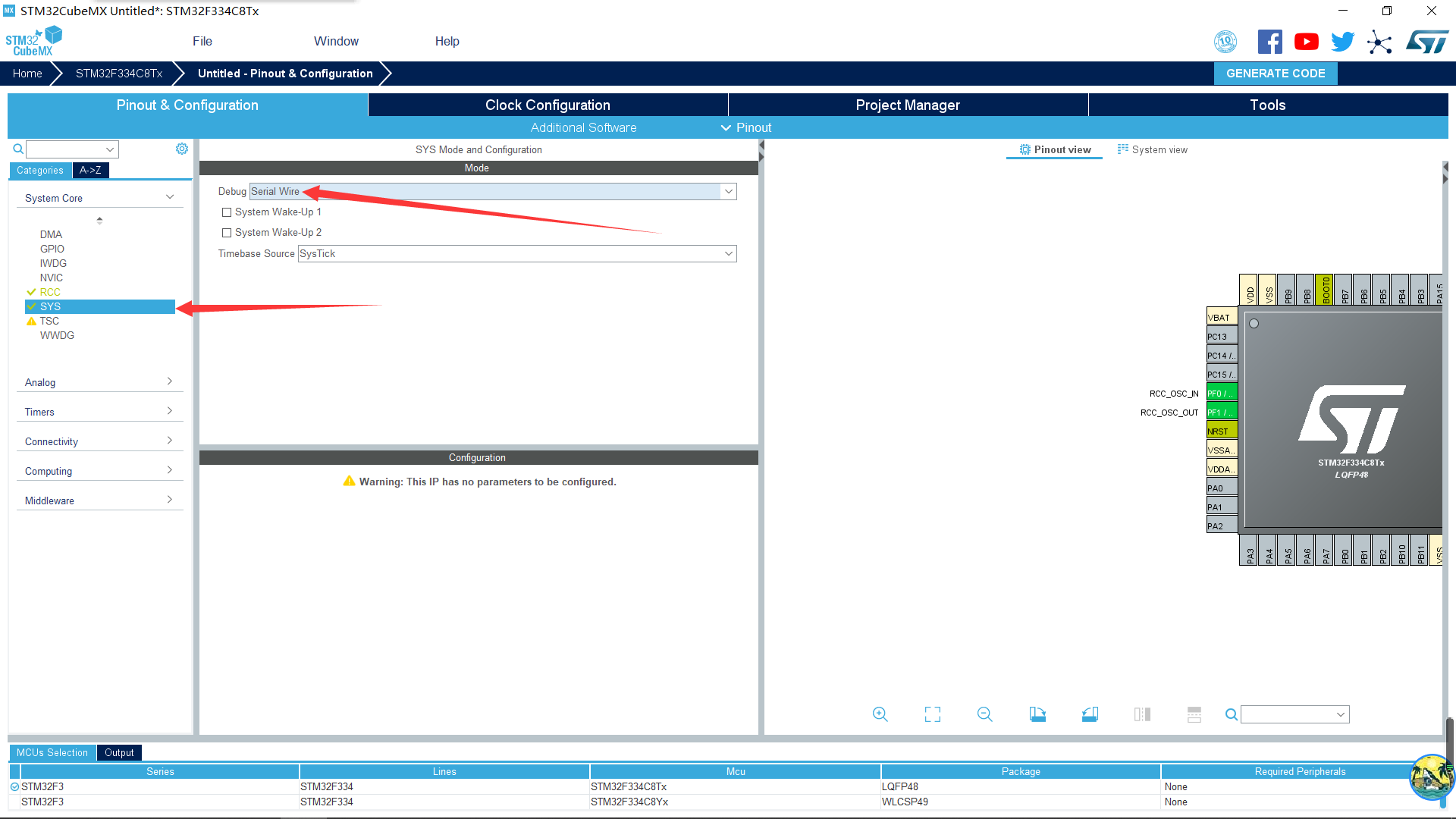
Task: Open the Timebase Source dropdown
Action: (728, 254)
